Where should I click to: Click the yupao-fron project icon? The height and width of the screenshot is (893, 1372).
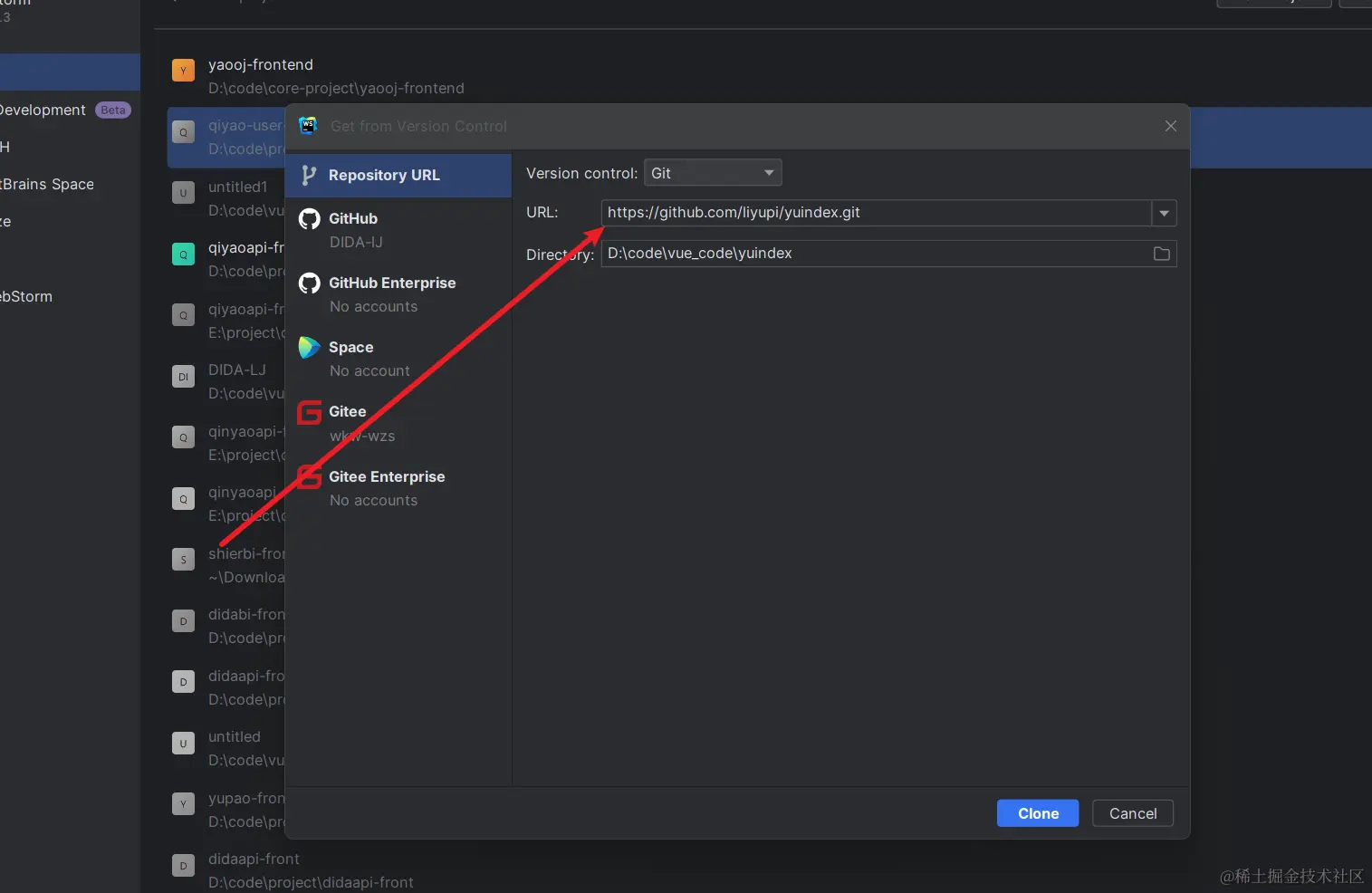pos(184,804)
